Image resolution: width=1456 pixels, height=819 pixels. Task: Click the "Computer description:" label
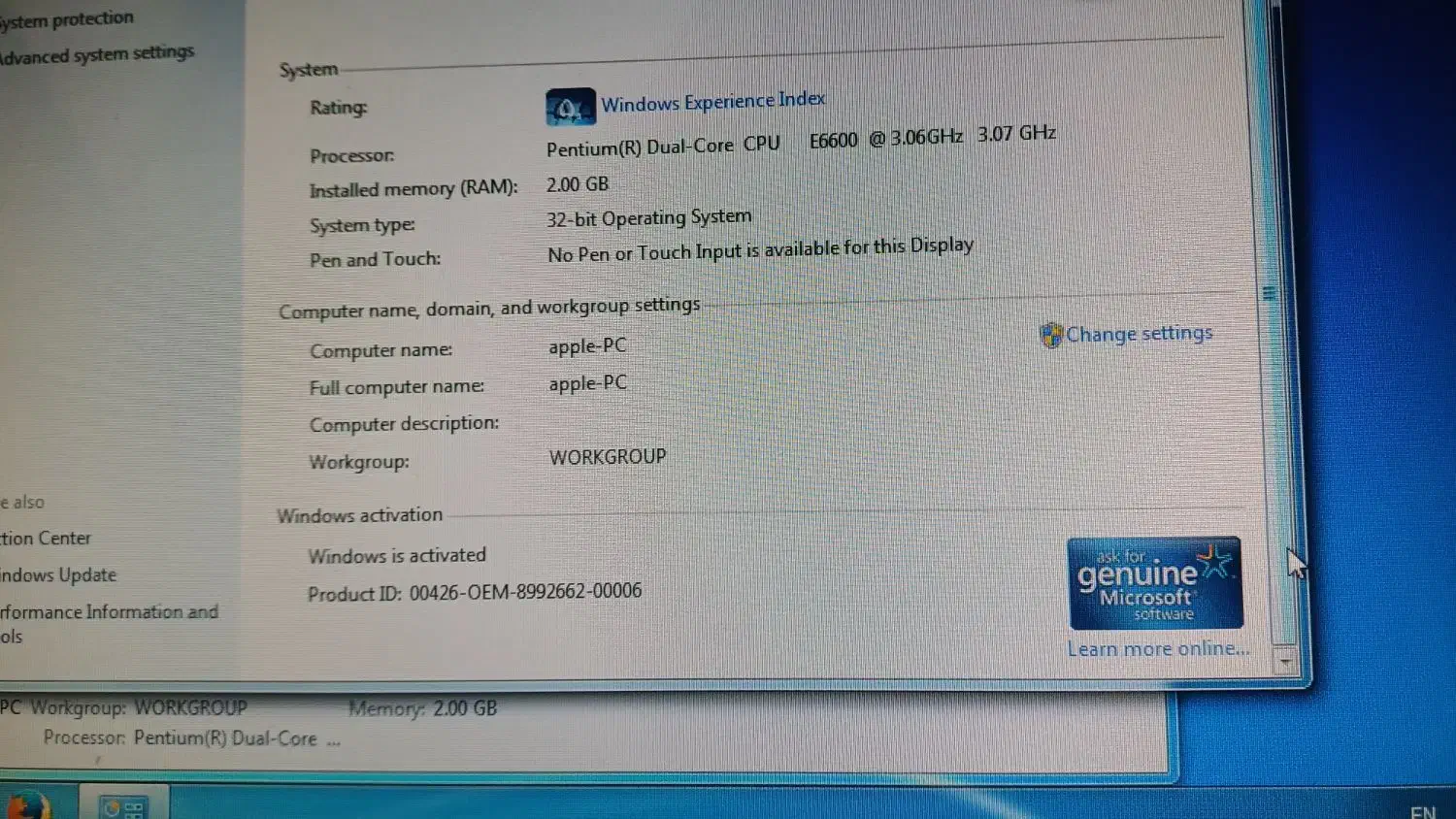pos(404,424)
